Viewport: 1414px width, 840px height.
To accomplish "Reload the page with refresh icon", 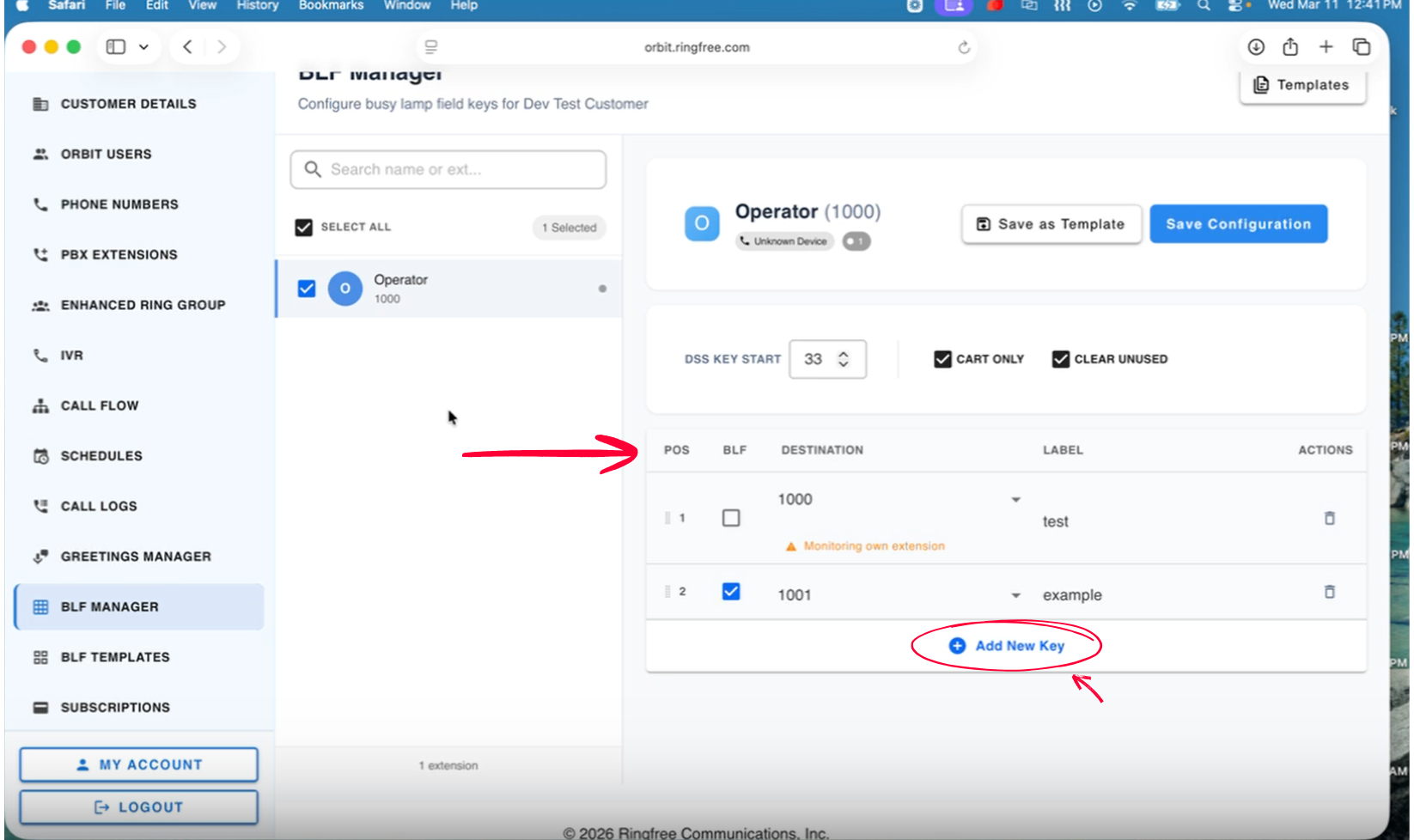I will pyautogui.click(x=964, y=47).
